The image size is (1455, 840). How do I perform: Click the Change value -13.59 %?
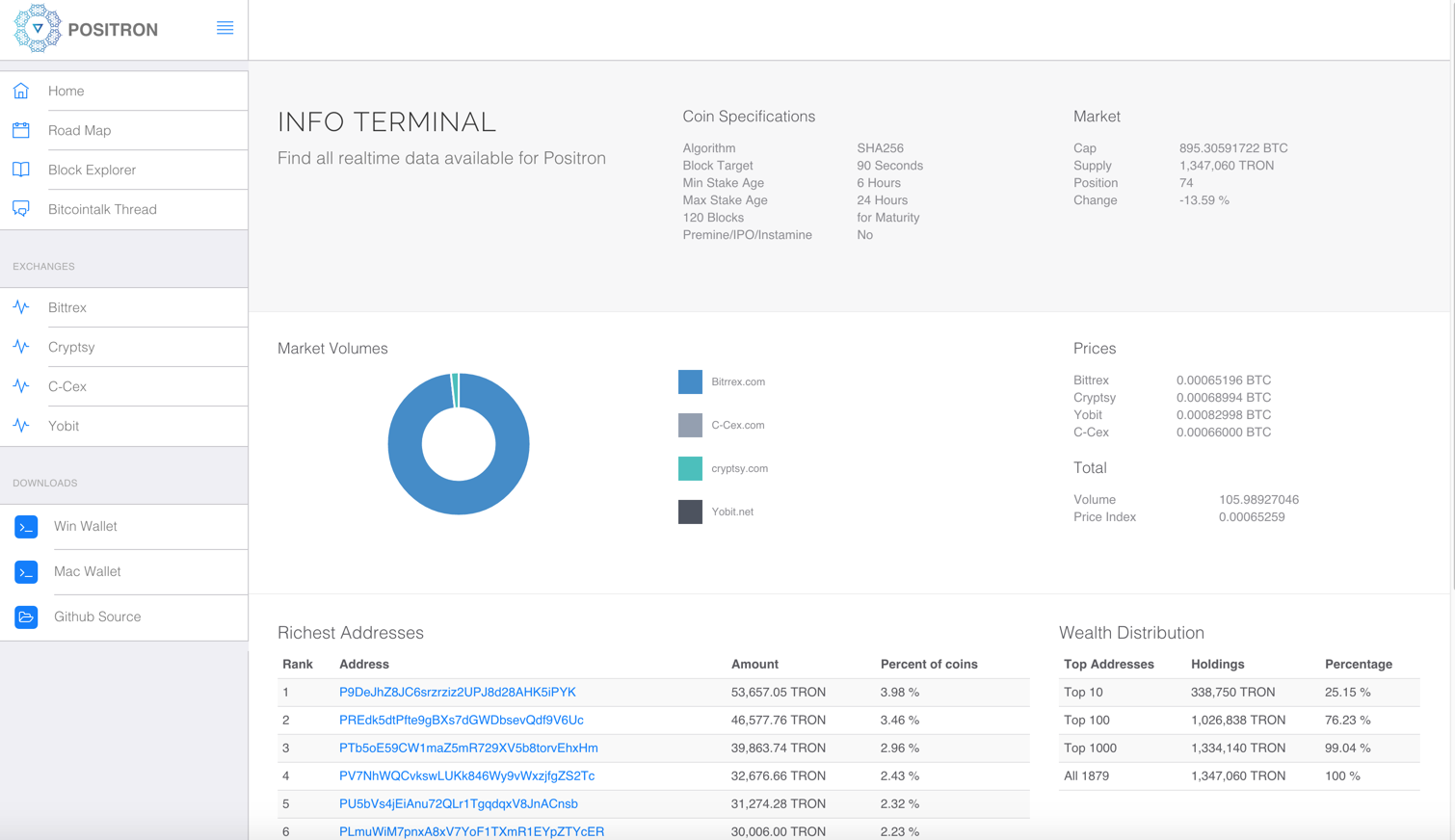(1204, 200)
